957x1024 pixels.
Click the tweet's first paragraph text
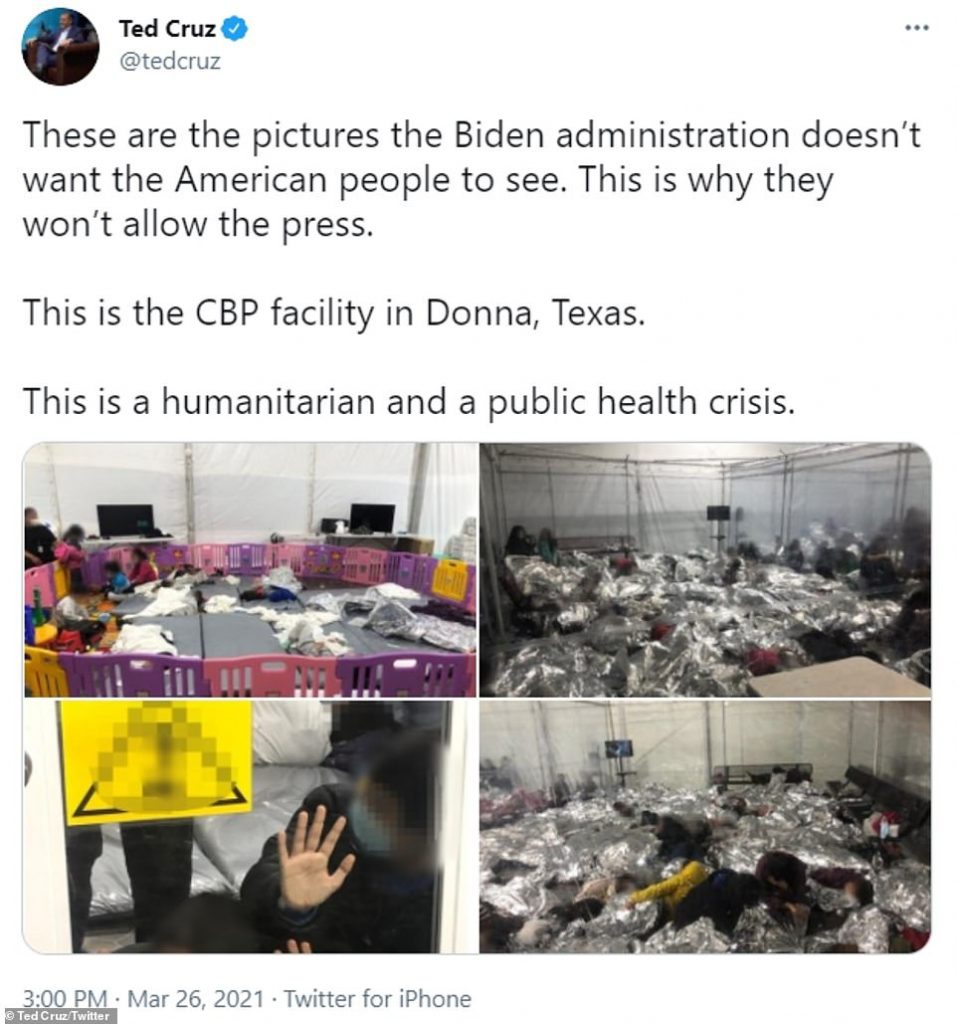[472, 180]
